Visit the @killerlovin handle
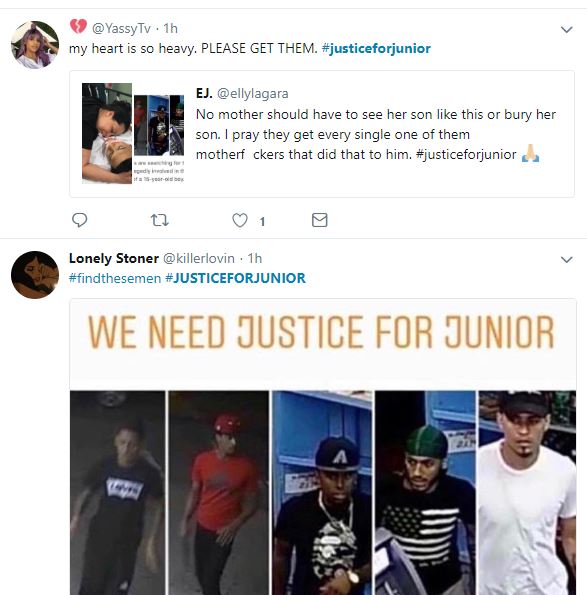This screenshot has height=595, width=587. click(x=199, y=258)
